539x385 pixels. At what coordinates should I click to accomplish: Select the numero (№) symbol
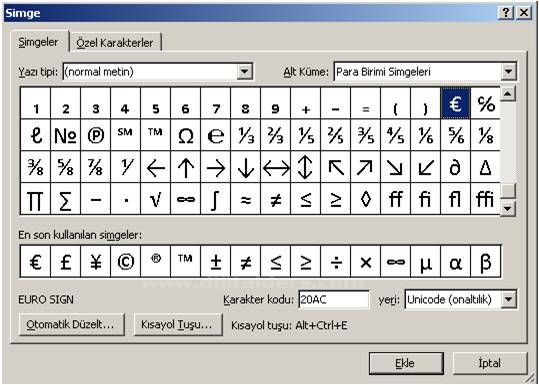(65, 135)
